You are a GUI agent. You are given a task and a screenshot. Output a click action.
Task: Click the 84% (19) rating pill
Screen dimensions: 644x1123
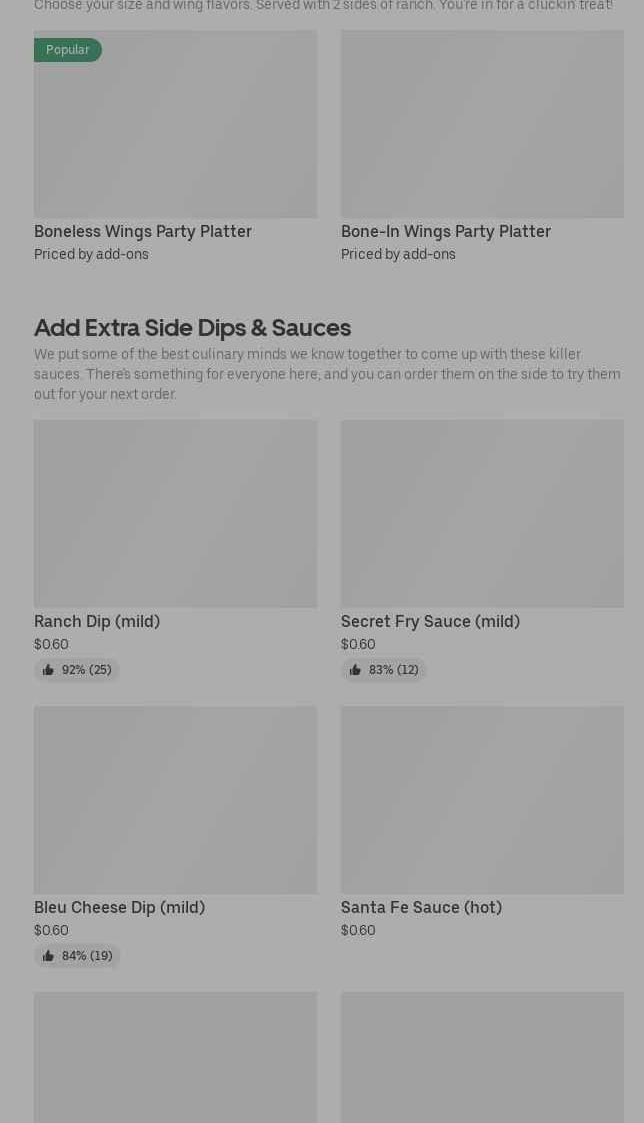[x=77, y=955]
